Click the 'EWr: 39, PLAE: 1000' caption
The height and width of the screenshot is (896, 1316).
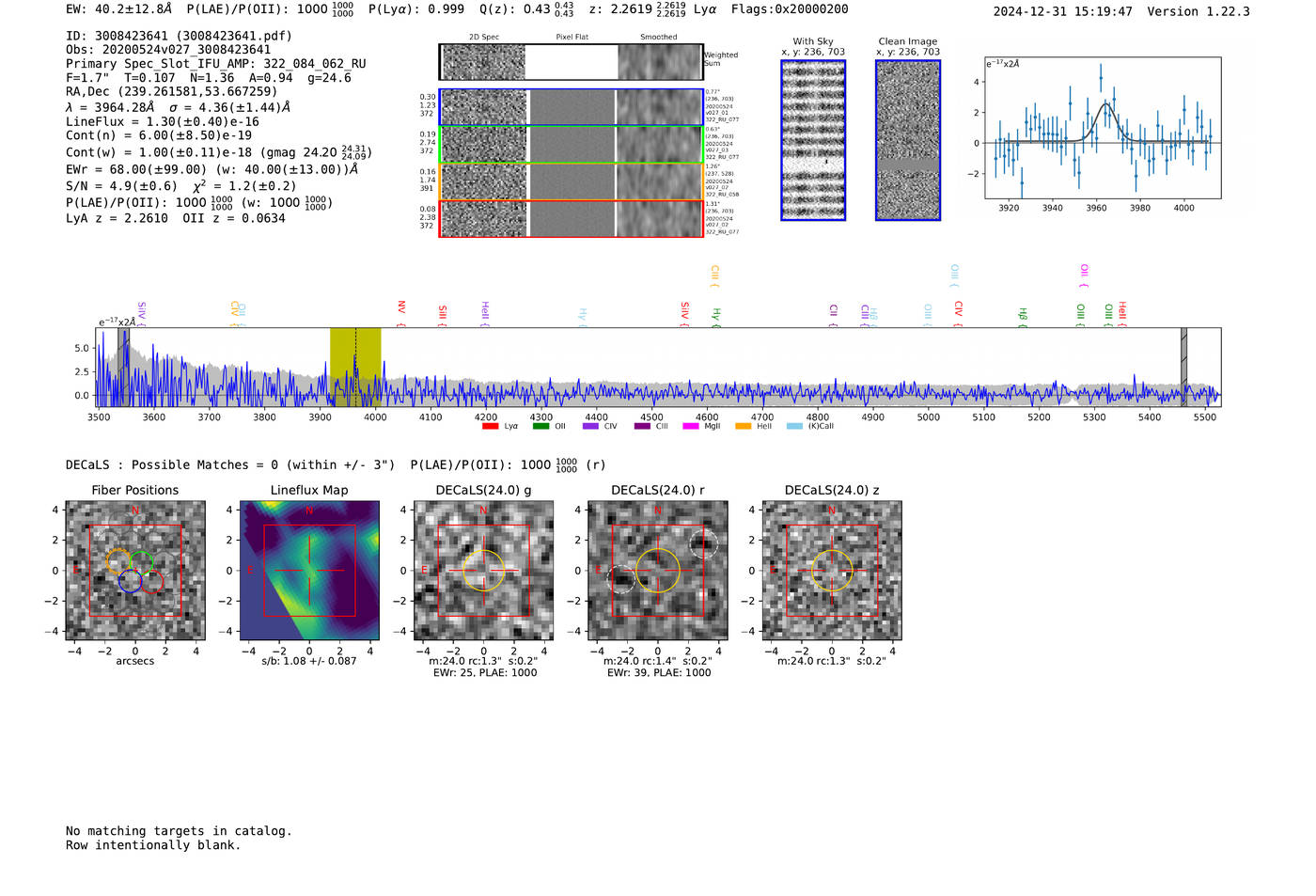(659, 673)
